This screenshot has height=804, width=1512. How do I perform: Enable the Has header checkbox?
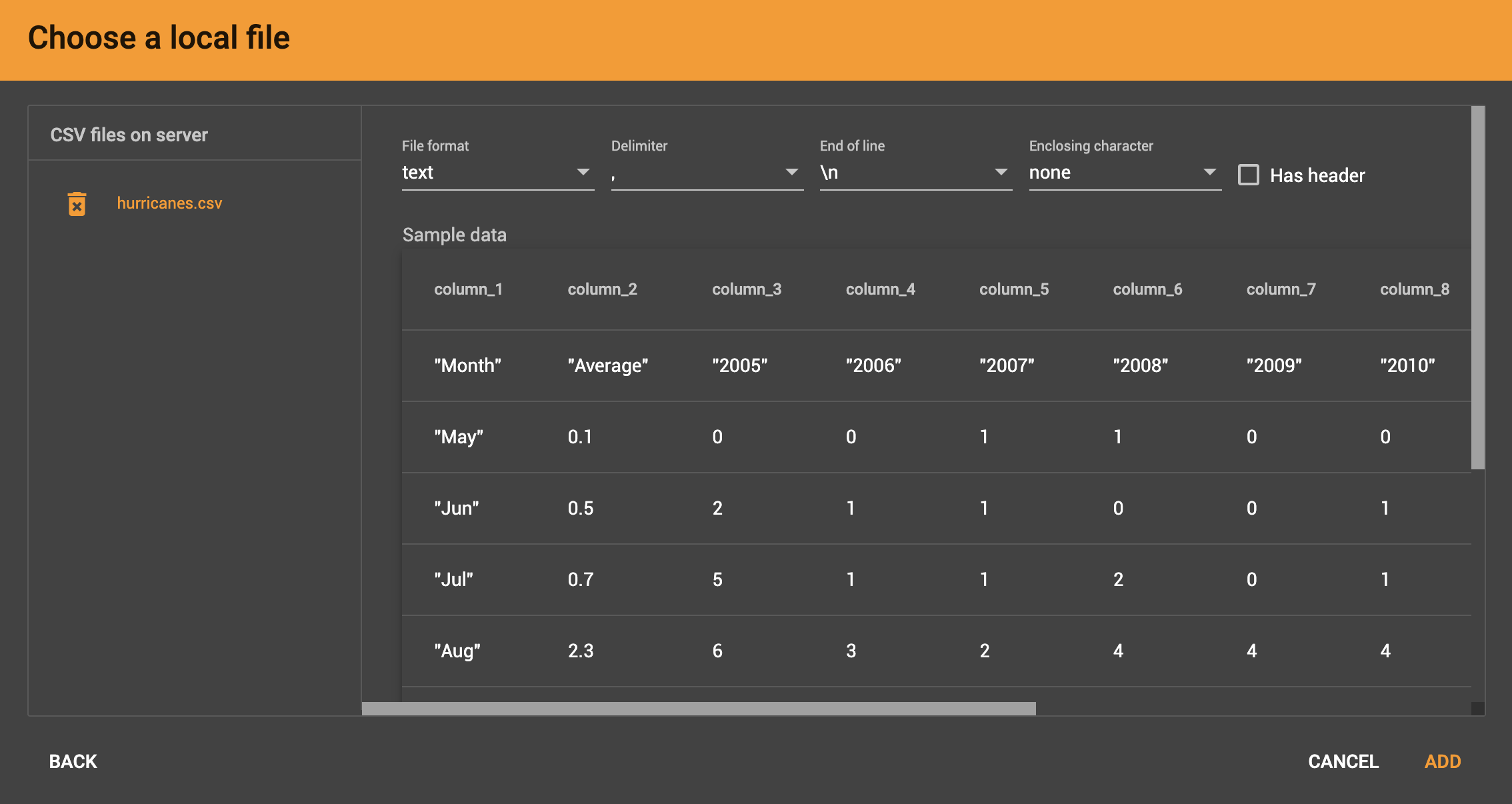click(1248, 175)
